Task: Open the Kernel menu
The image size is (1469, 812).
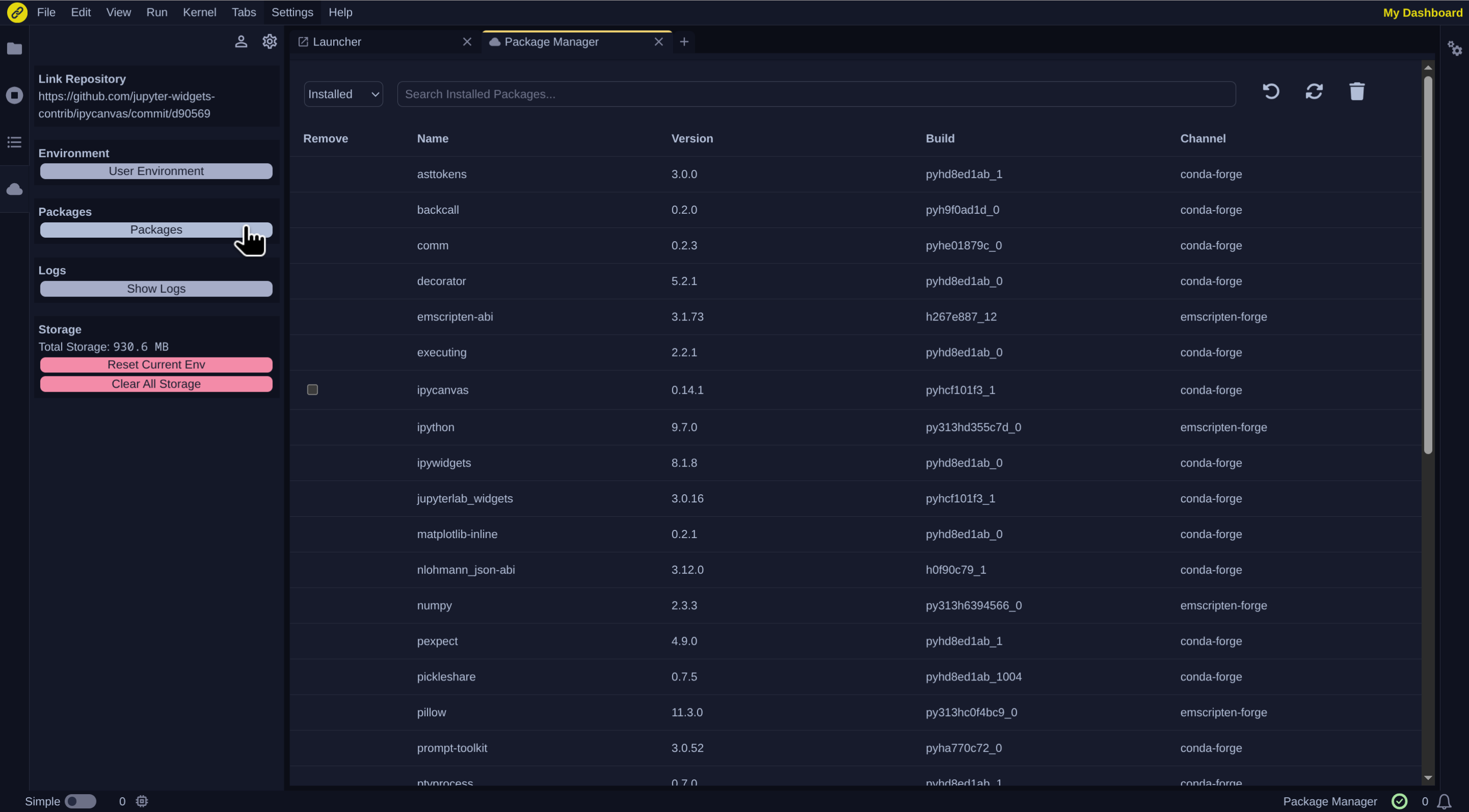Action: point(199,12)
